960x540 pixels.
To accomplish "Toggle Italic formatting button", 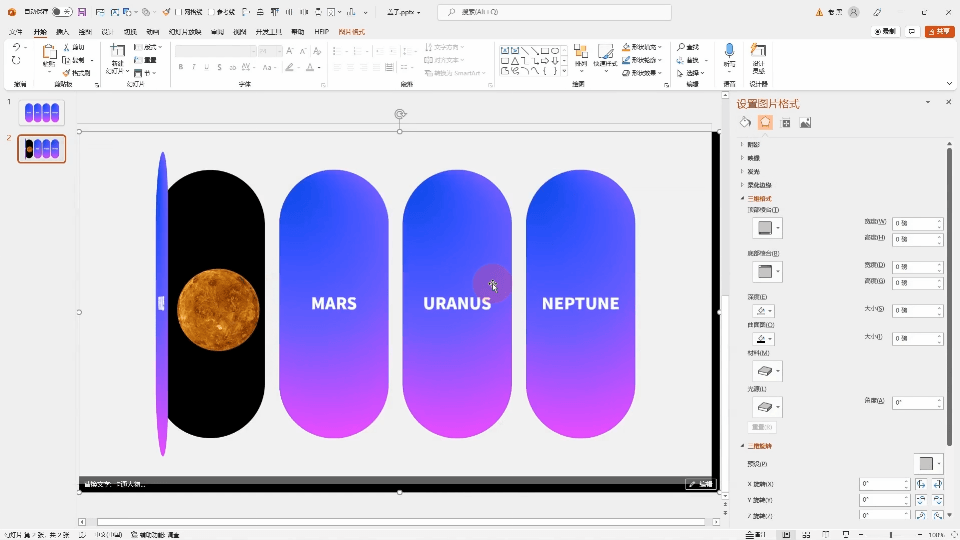I will [194, 67].
